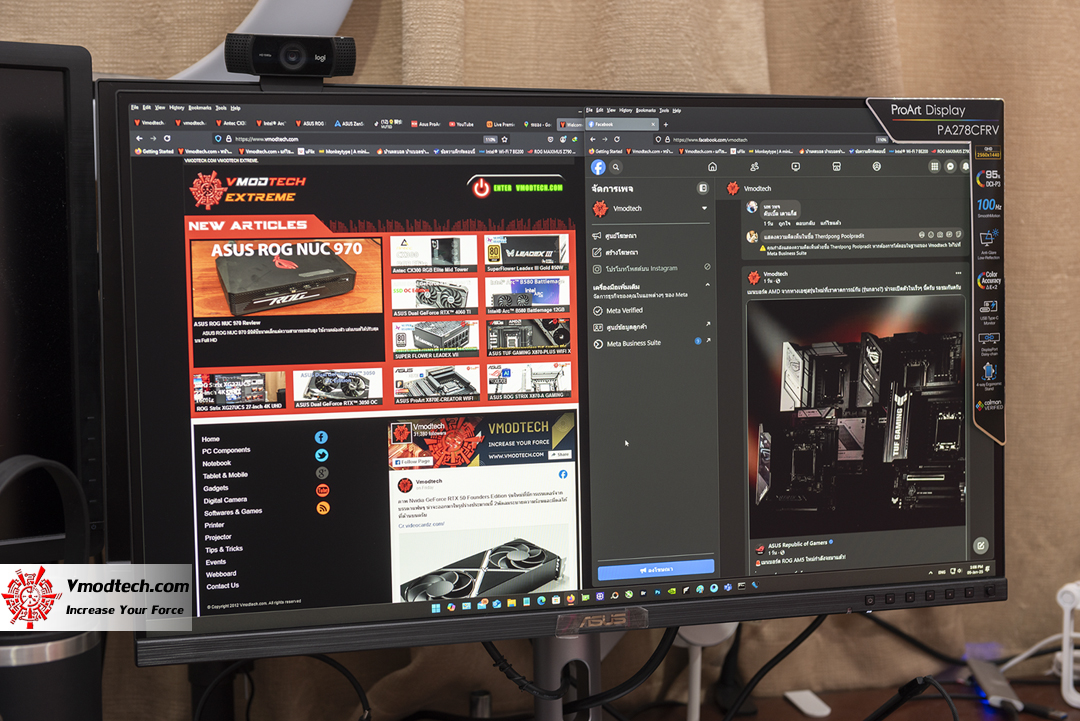Collapse the additional tools section chevron

coord(707,284)
